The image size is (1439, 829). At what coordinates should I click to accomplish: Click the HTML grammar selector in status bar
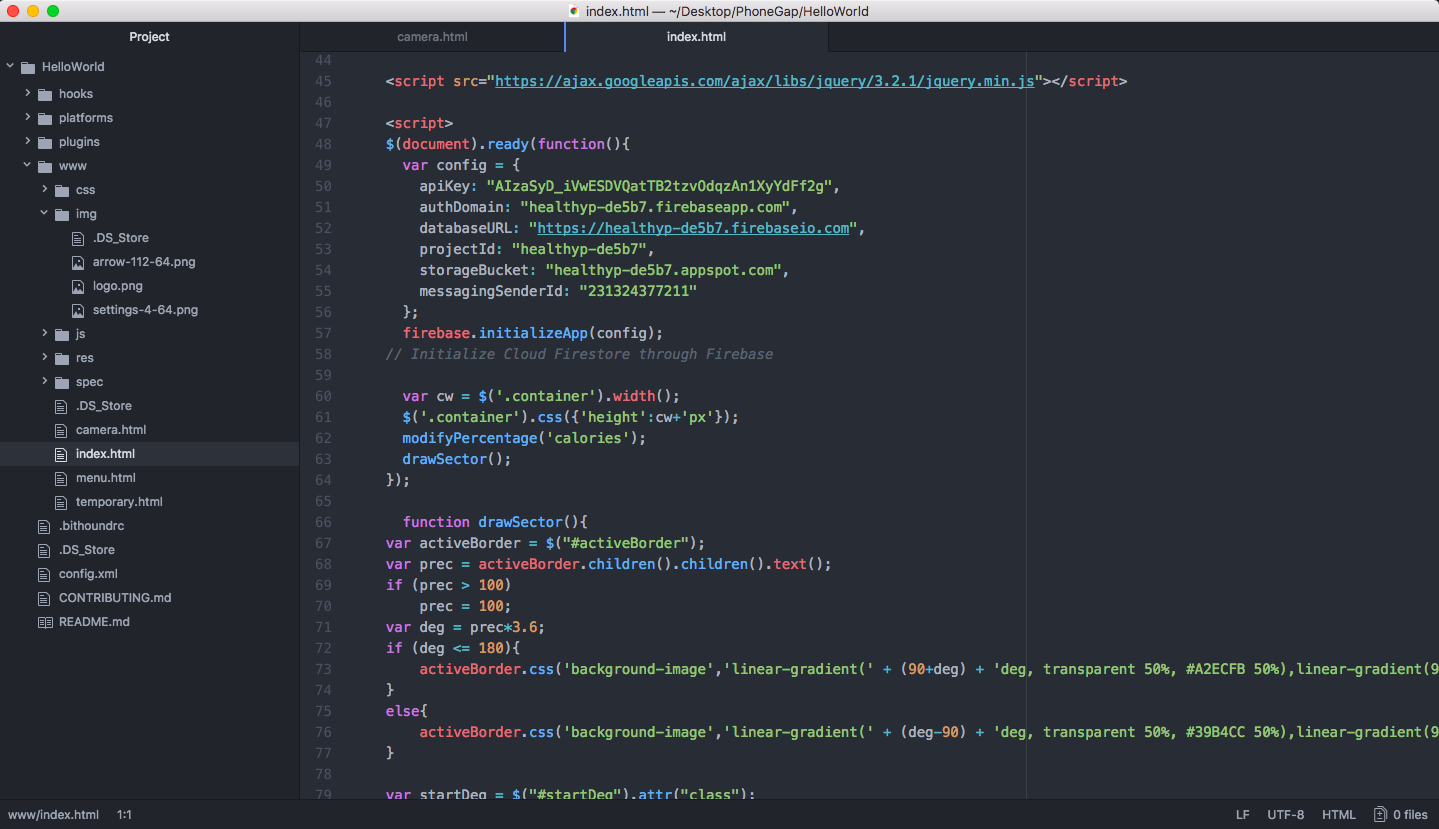pos(1338,814)
